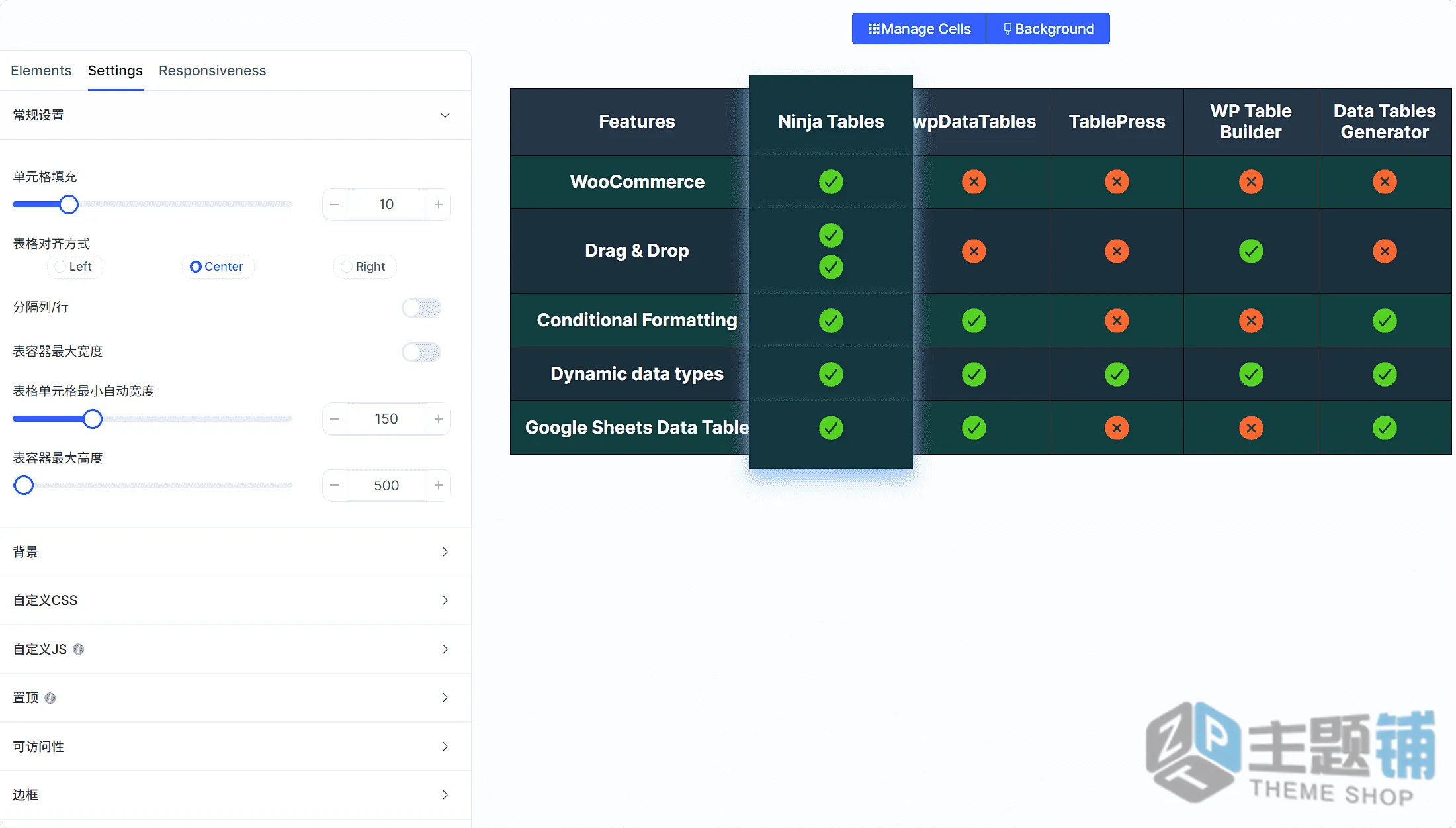
Task: Expand the 自定义CSS section
Action: click(236, 600)
